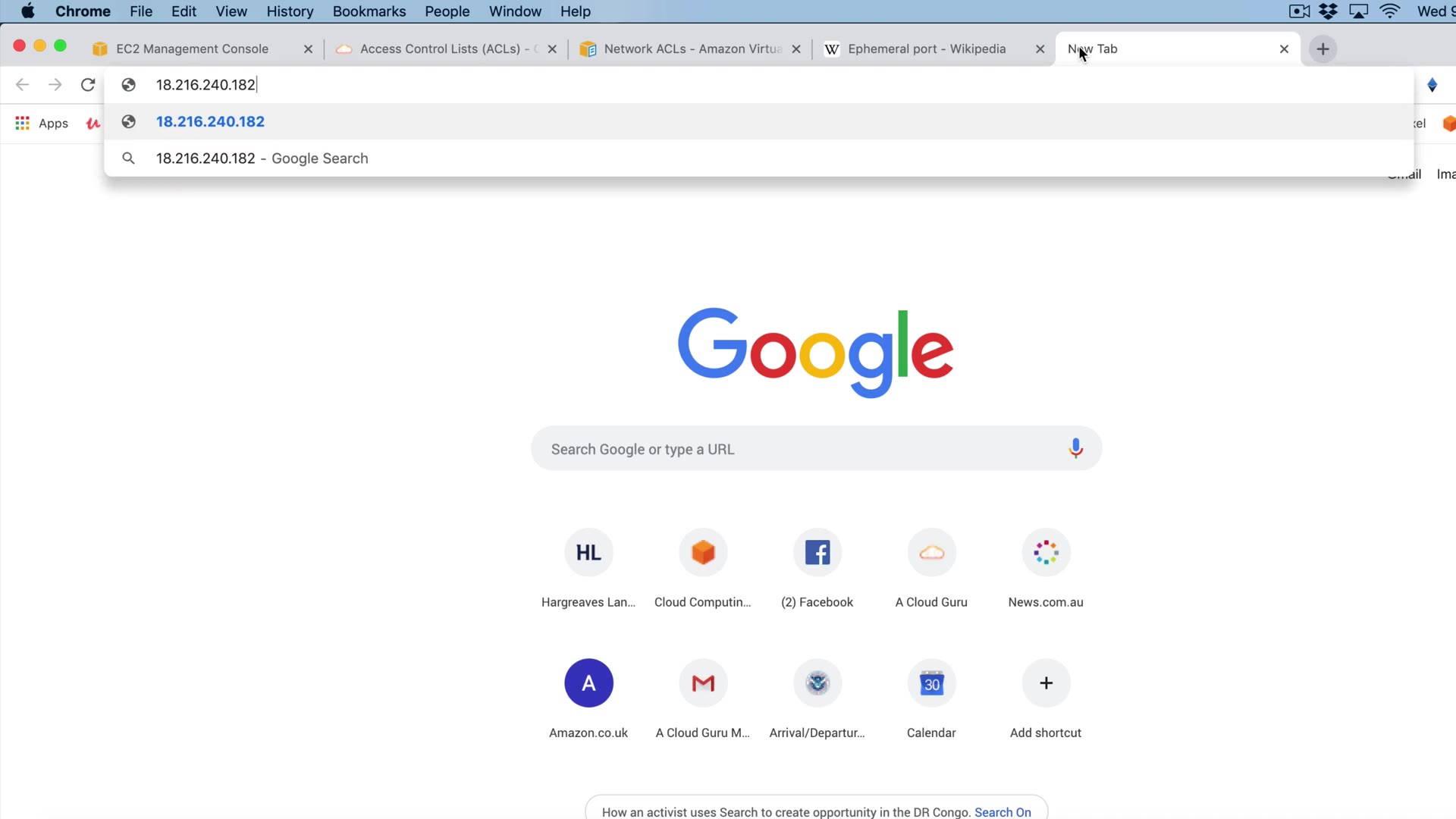Open the A Cloud Guru shortcut
The height and width of the screenshot is (819, 1456).
(931, 553)
